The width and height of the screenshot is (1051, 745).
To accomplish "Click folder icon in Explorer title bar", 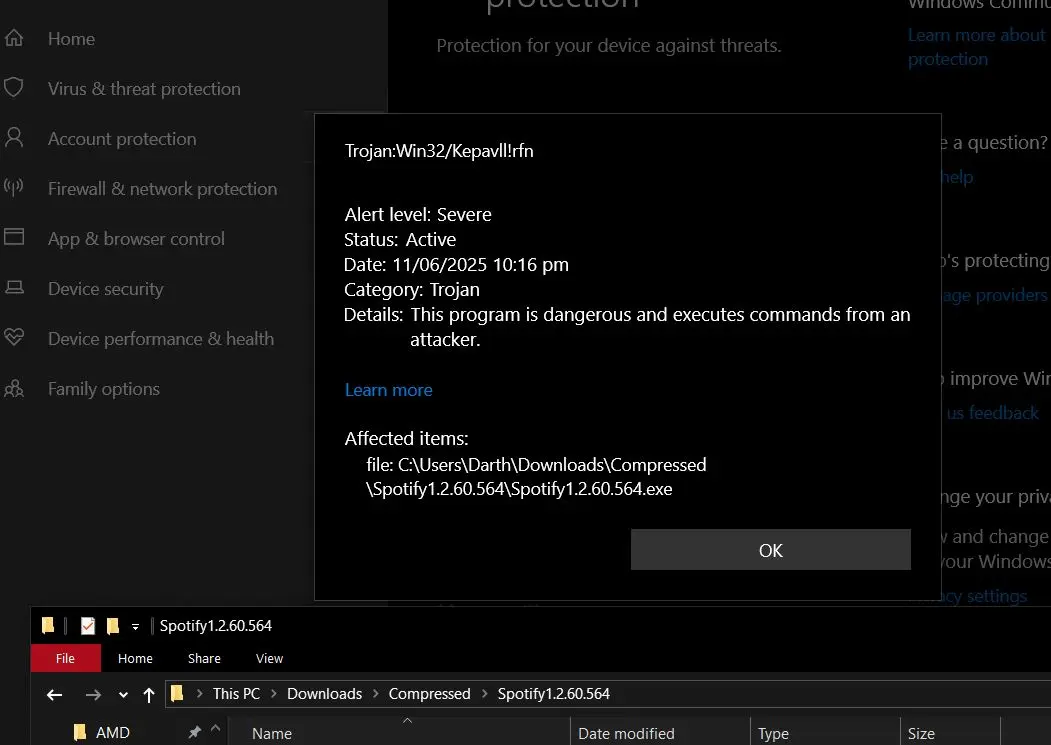I will pos(48,626).
